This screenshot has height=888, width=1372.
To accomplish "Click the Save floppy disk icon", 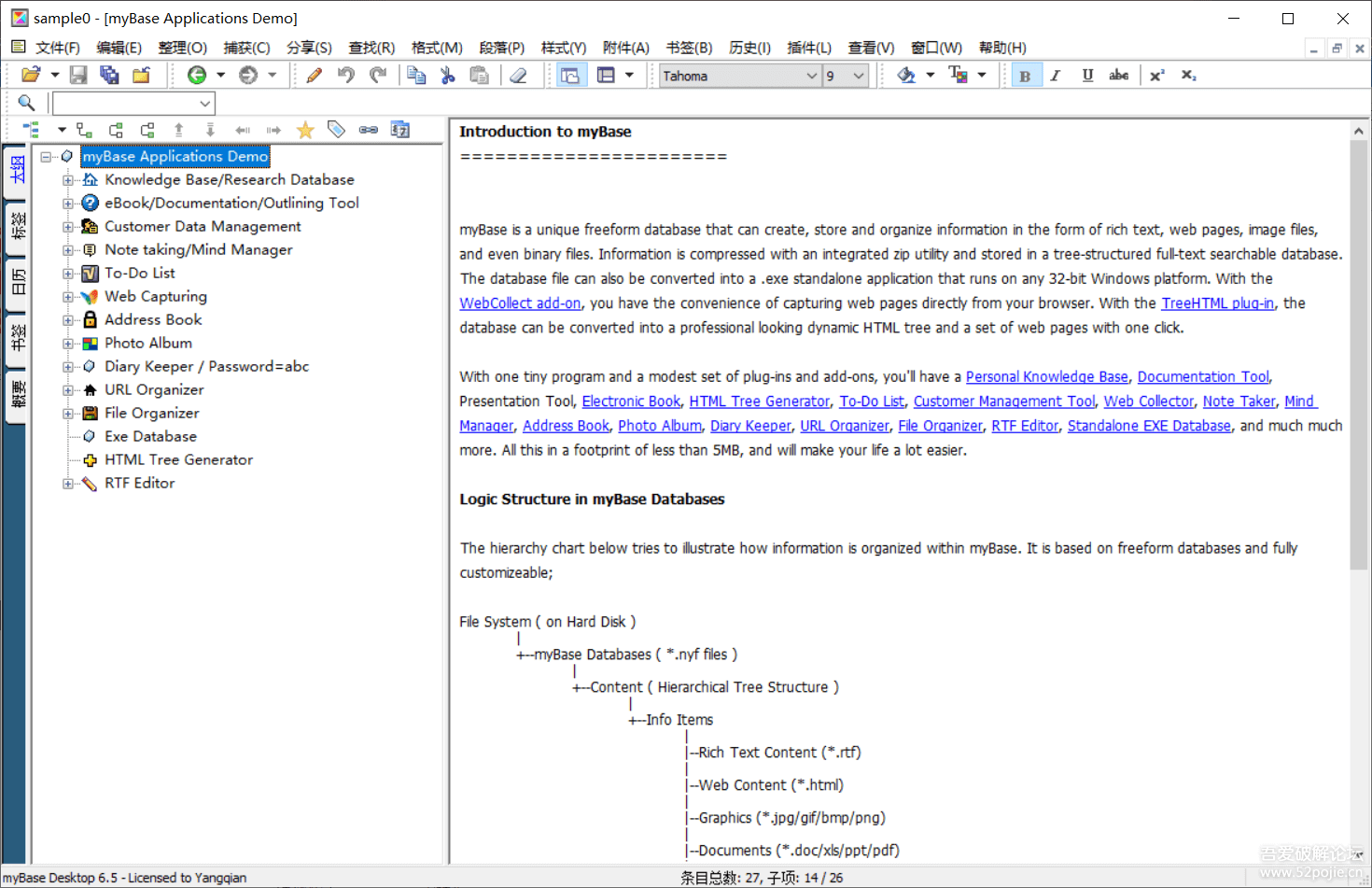I will [78, 76].
